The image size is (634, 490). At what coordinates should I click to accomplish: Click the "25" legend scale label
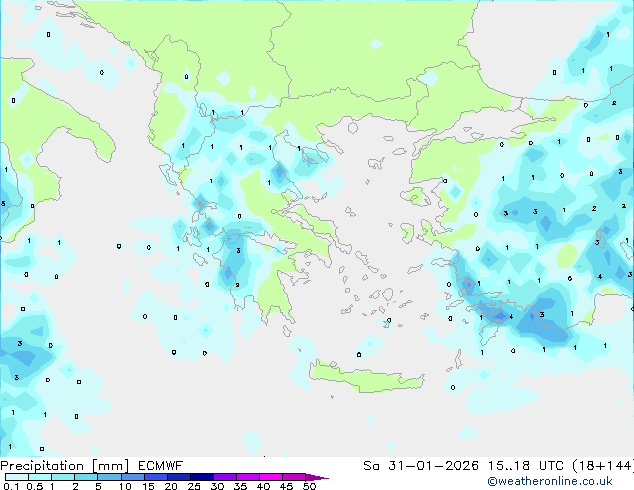tap(194, 486)
